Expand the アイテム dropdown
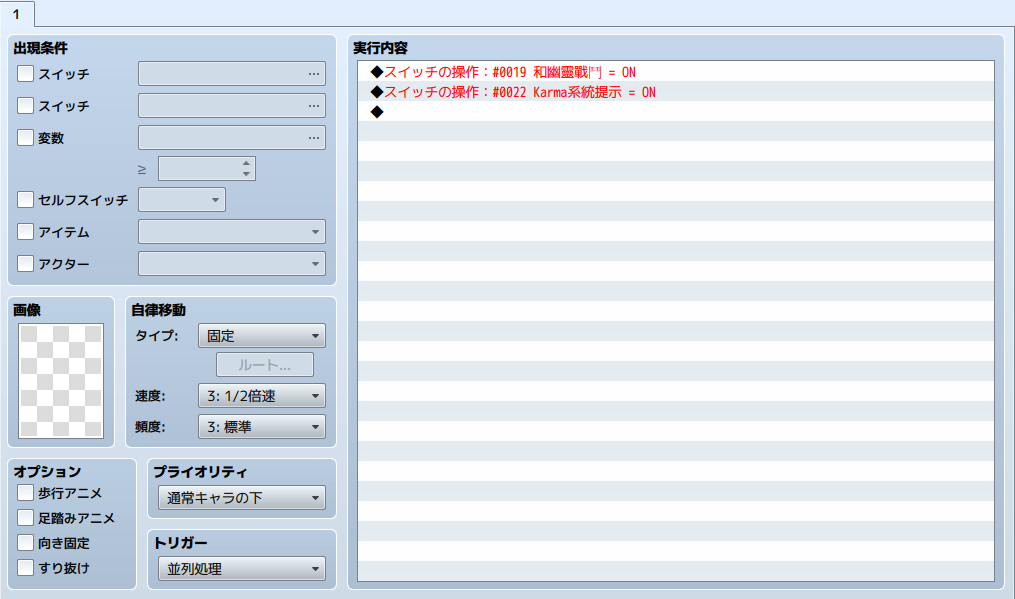This screenshot has height=599, width=1015. 232,231
